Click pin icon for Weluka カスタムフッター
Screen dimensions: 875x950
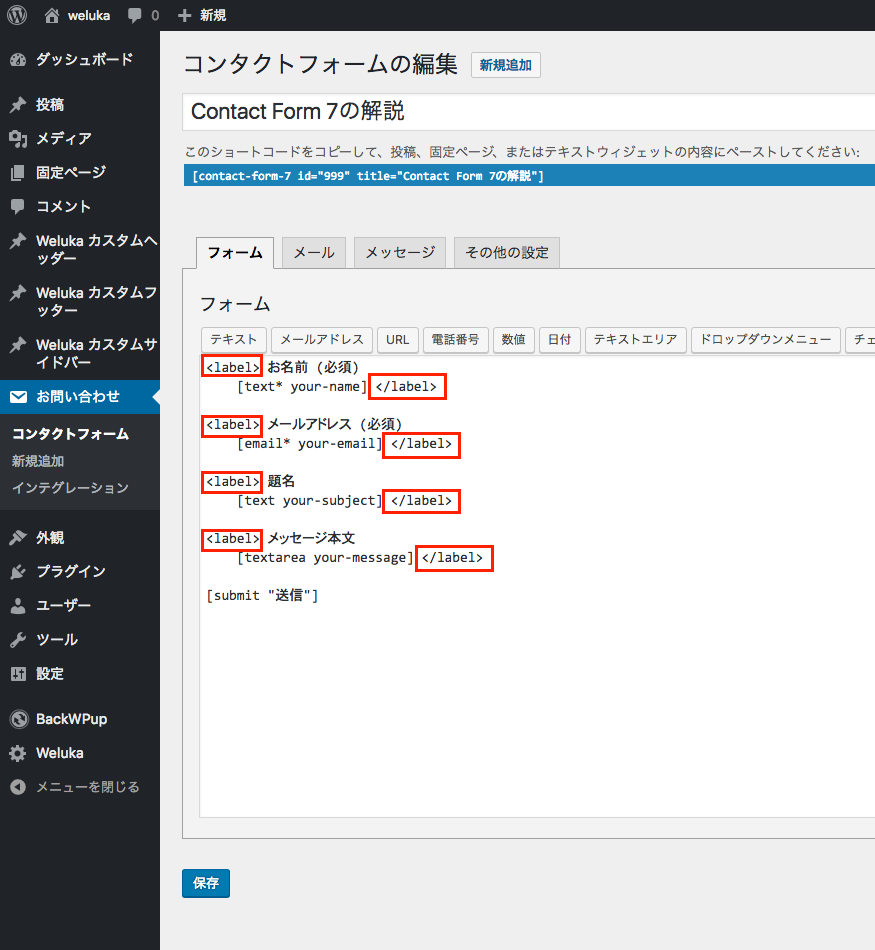(x=18, y=293)
